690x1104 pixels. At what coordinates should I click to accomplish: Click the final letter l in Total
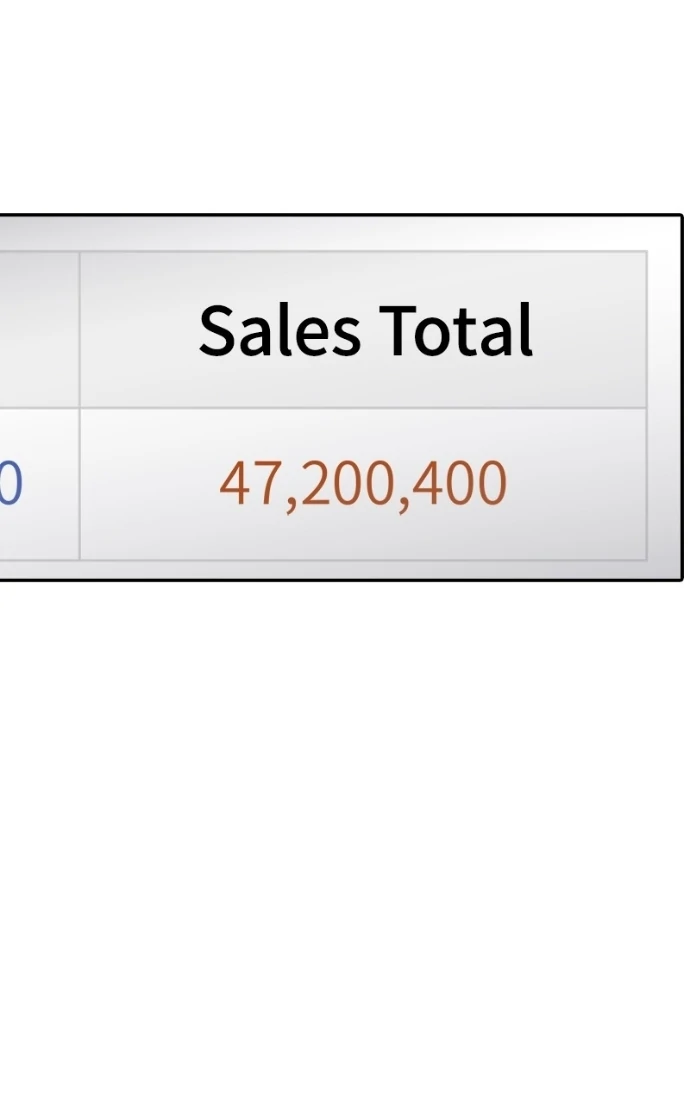527,328
